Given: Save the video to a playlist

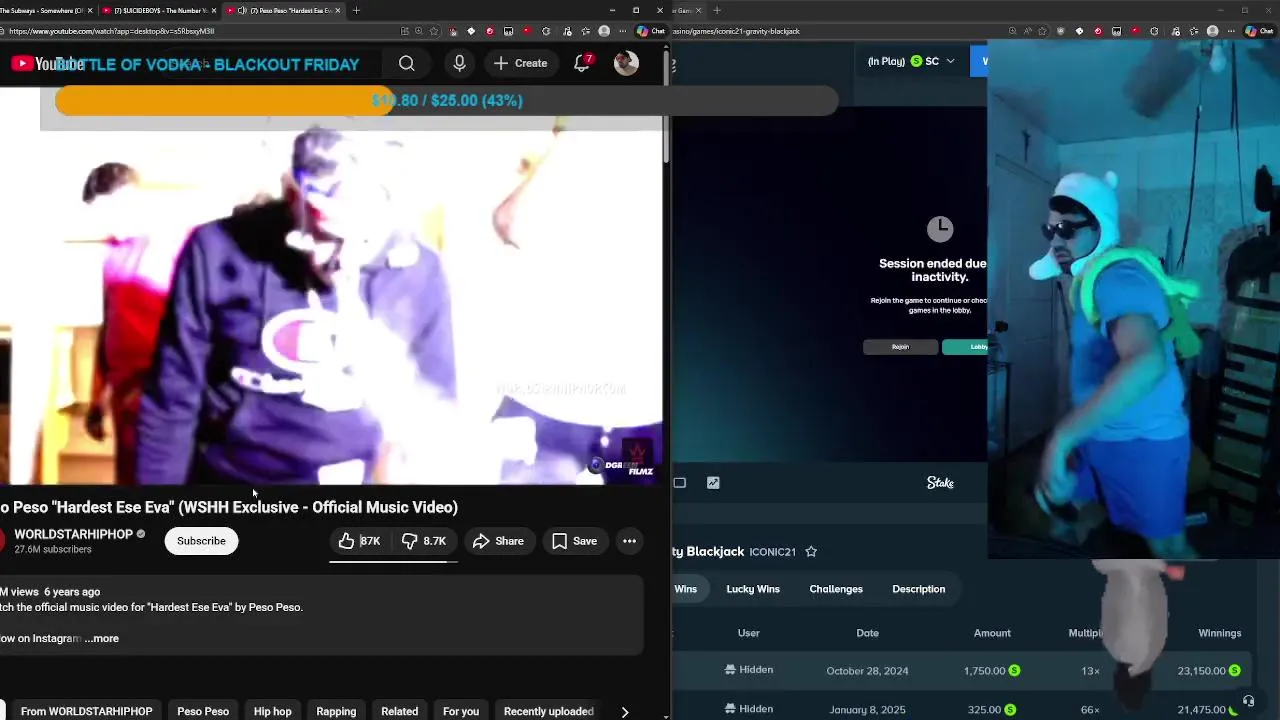Looking at the screenshot, I should pyautogui.click(x=574, y=541).
